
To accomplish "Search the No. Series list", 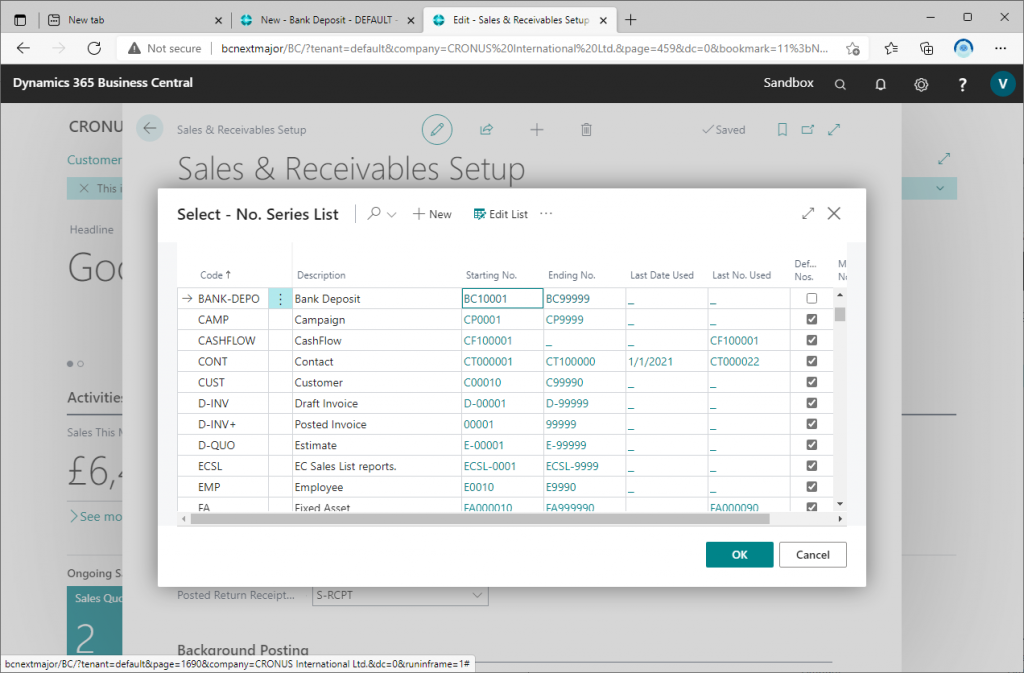I will click(374, 213).
